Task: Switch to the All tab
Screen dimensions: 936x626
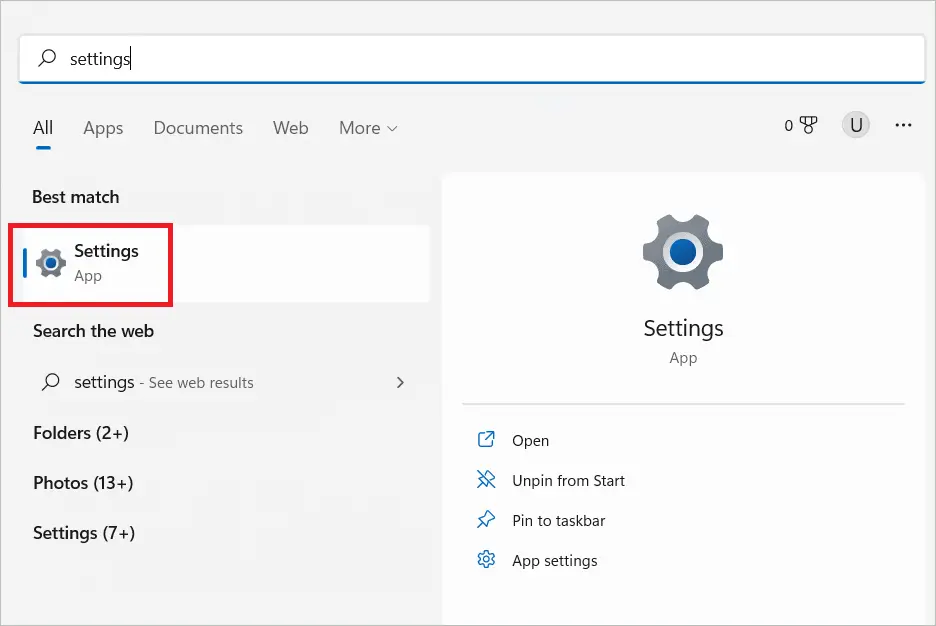Action: coord(43,128)
